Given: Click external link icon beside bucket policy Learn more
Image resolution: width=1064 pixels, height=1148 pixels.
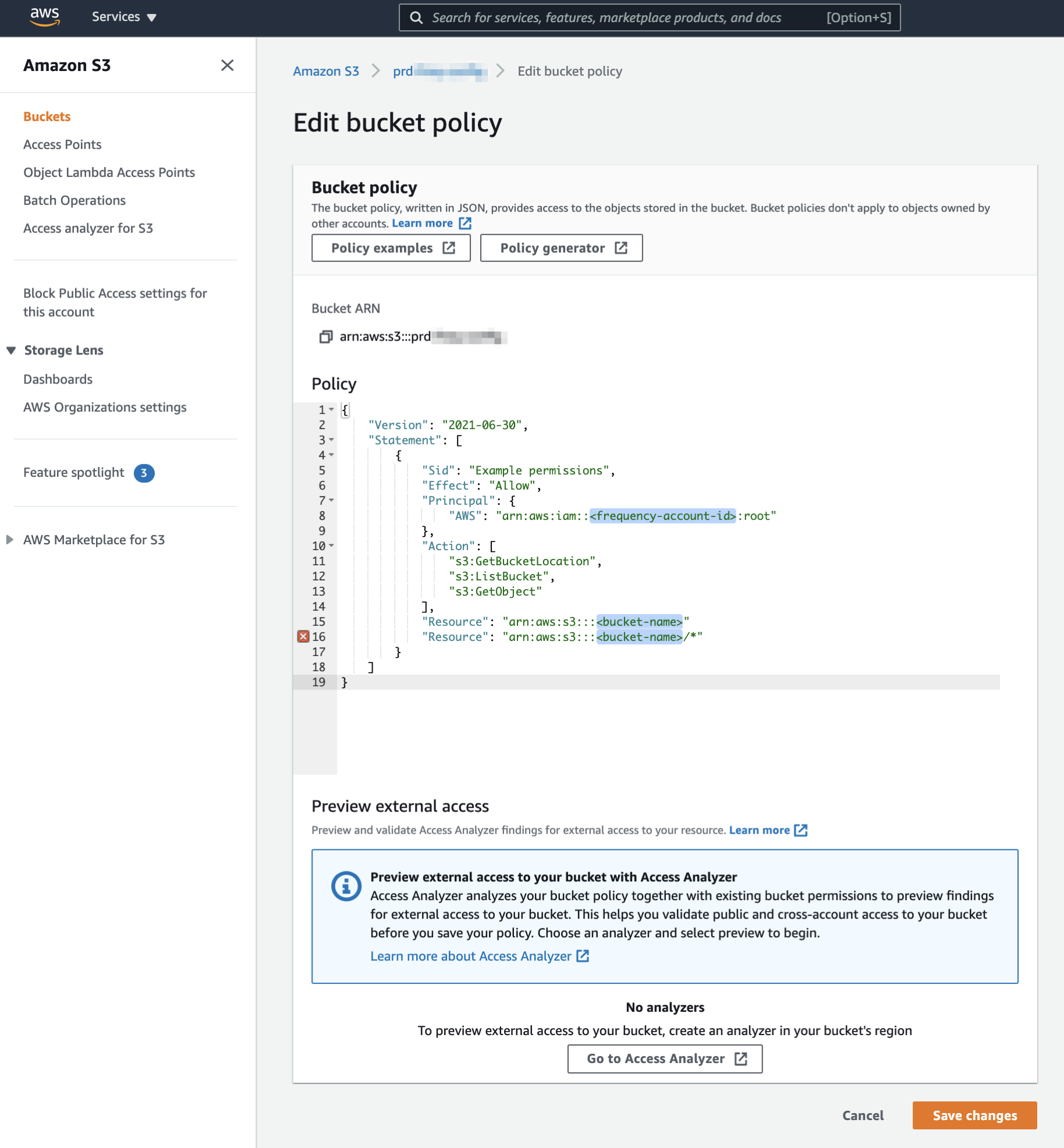Looking at the screenshot, I should (465, 224).
